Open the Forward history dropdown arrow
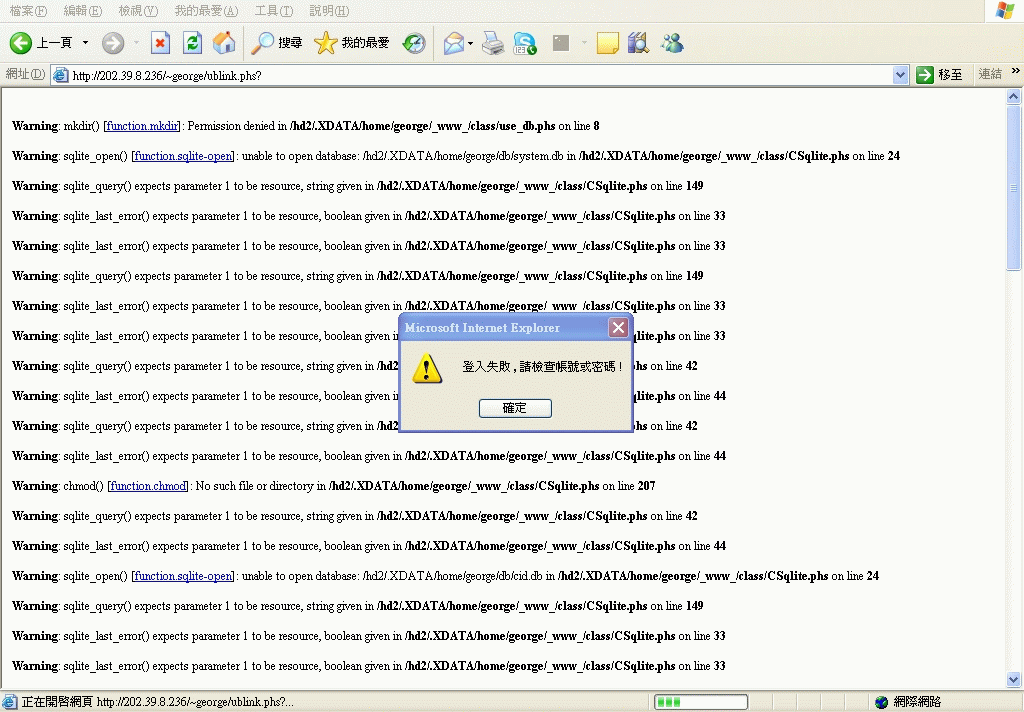 pos(136,43)
